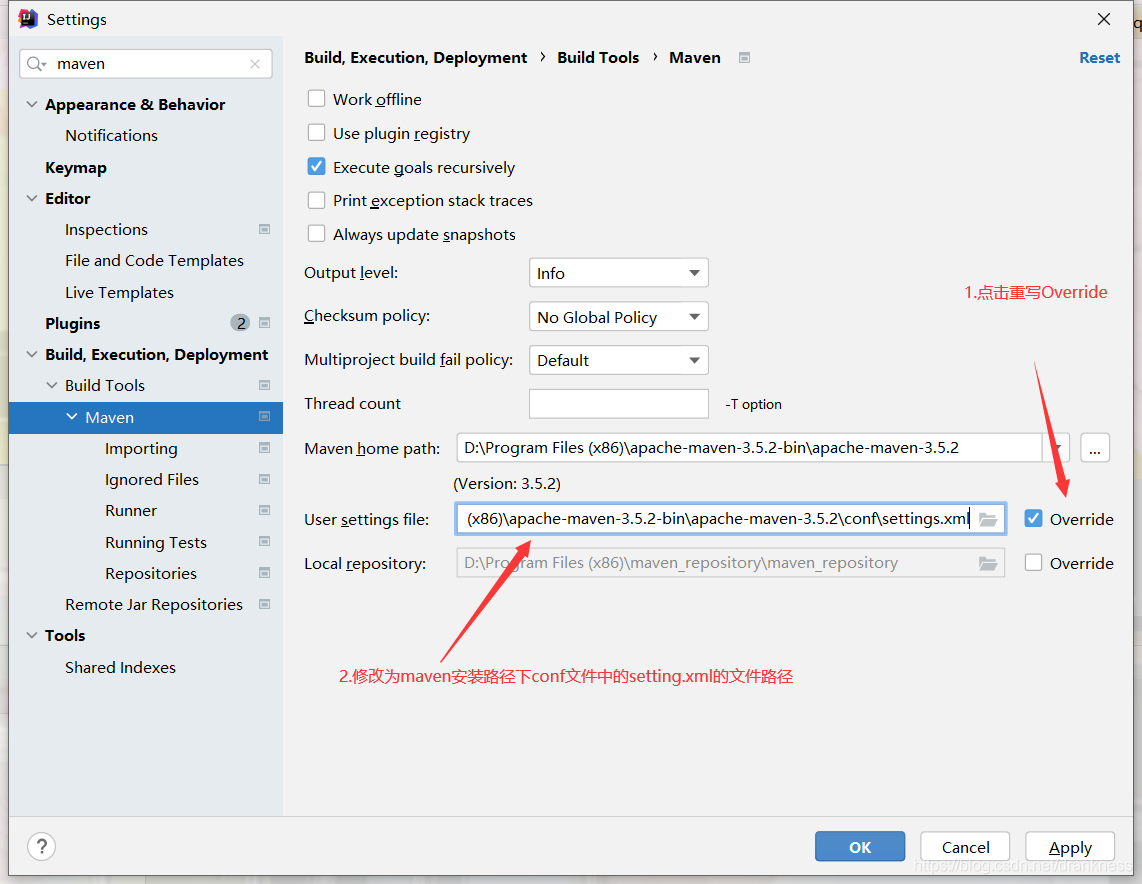Click the project icon next to Repositories
This screenshot has width=1142, height=884.
tap(264, 573)
